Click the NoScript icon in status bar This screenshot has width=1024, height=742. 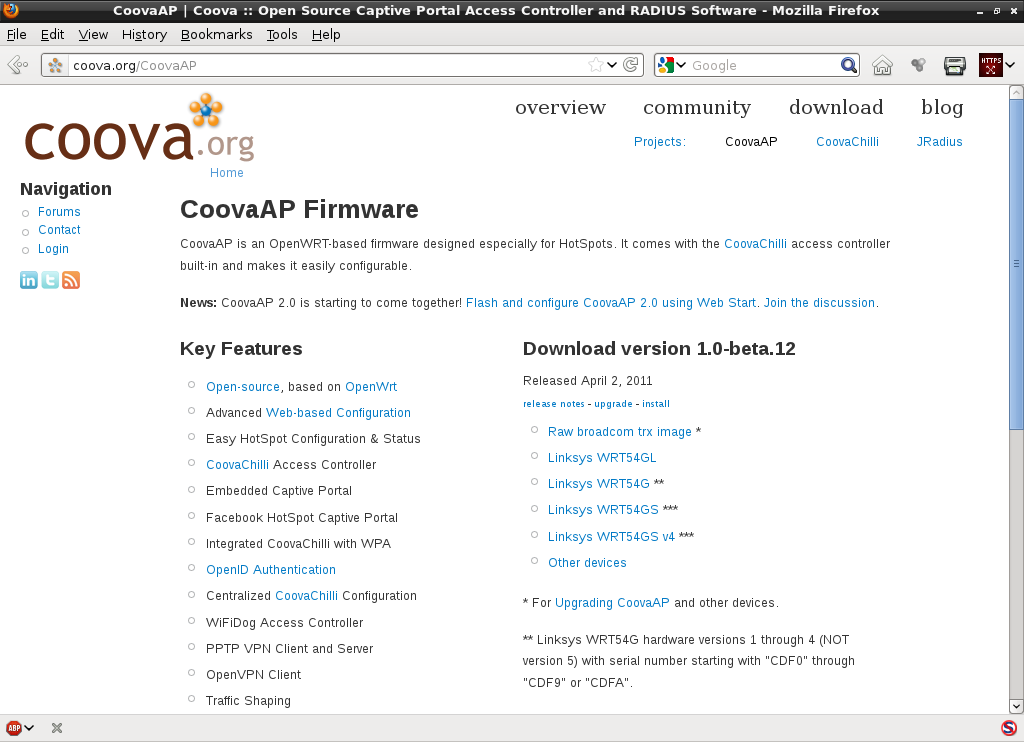1008,728
